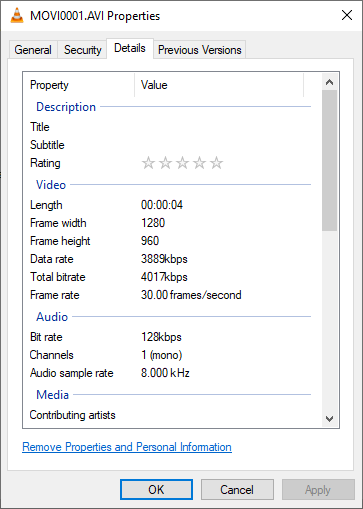This screenshot has height=509, width=363.
Task: Click the vertical scrollbar thumb
Action: (329, 160)
